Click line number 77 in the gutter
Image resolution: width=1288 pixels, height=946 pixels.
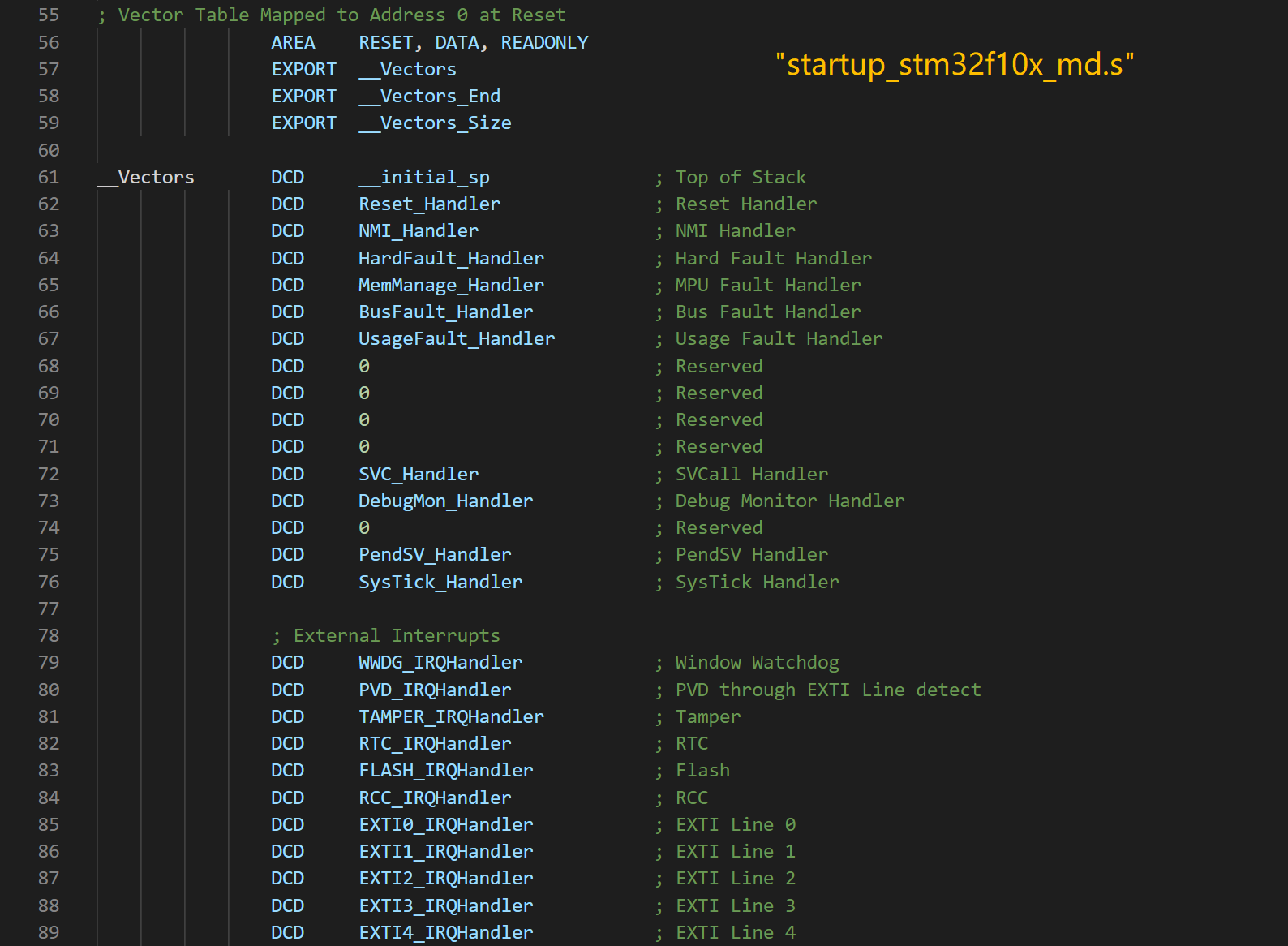coord(49,609)
